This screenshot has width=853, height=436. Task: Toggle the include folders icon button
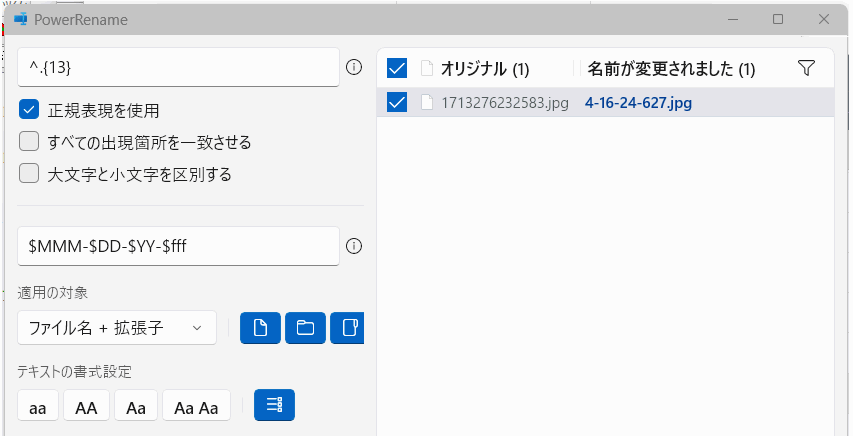[x=305, y=328]
